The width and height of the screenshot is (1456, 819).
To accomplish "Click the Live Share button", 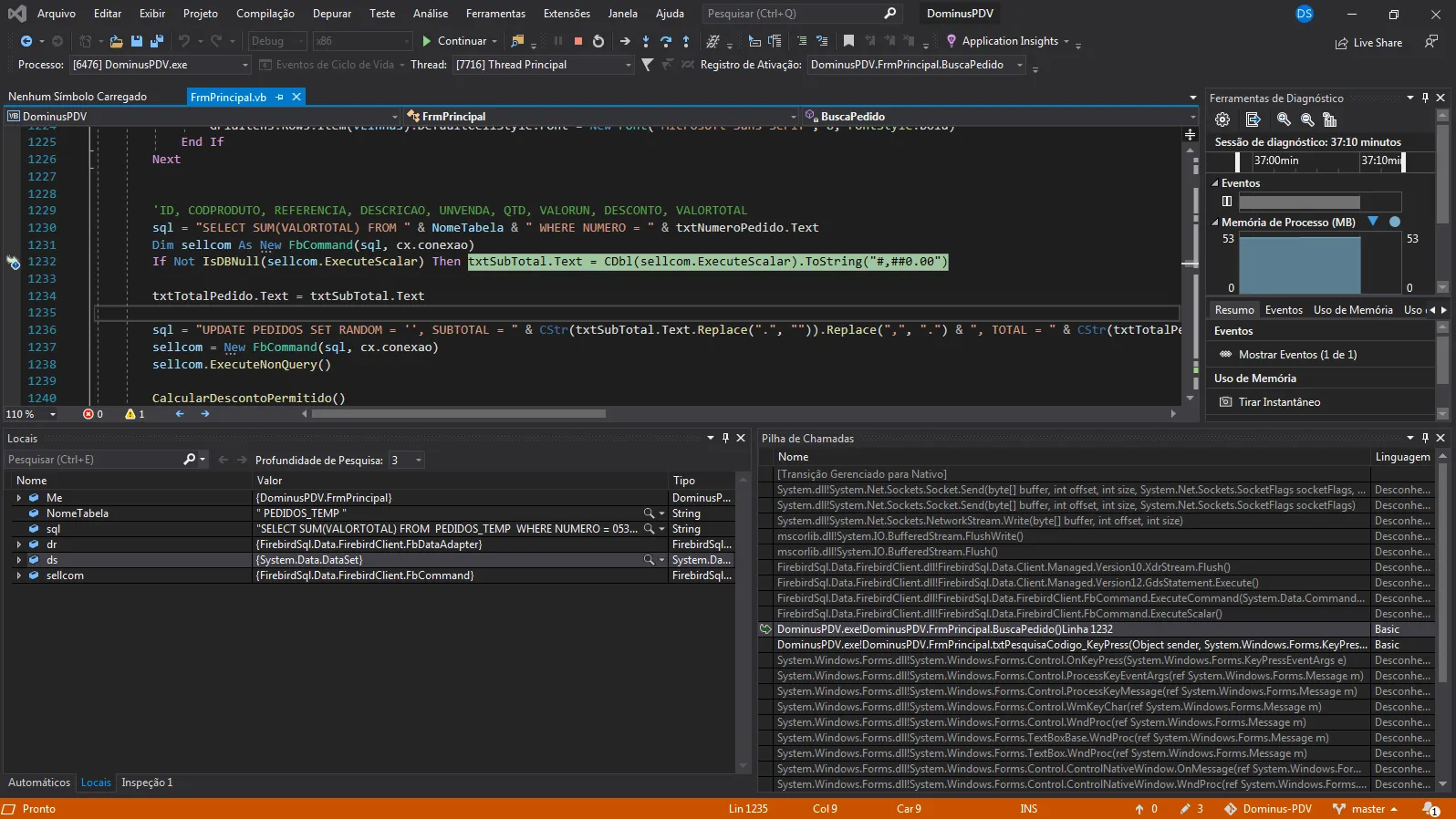I will pyautogui.click(x=1368, y=43).
